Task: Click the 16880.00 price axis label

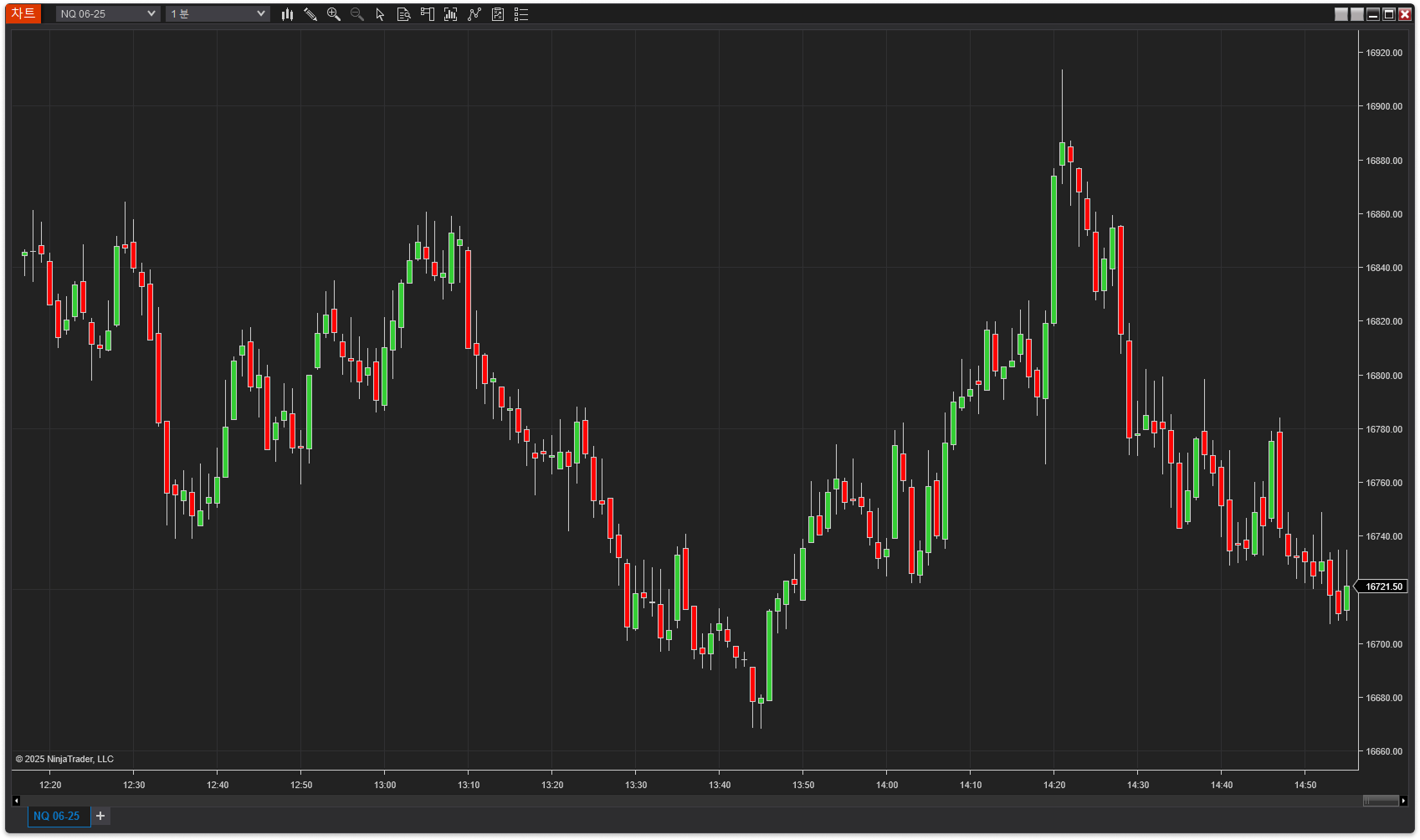Action: click(1384, 161)
